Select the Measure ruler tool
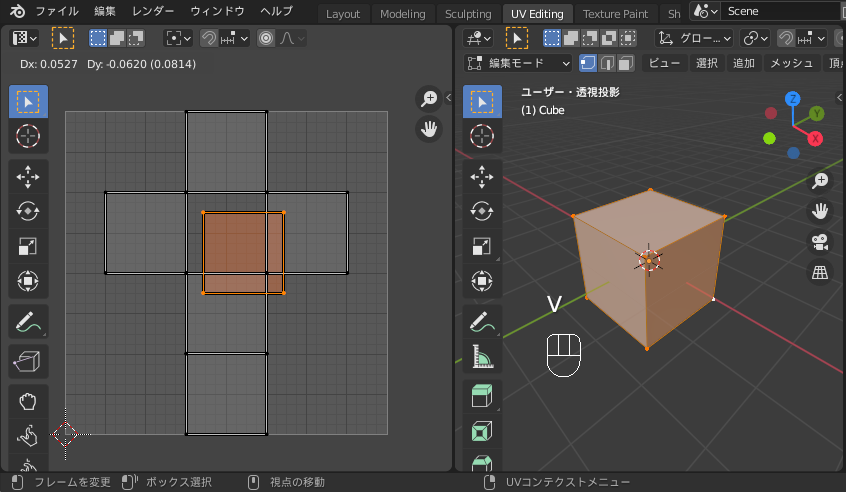The width and height of the screenshot is (846, 492). pyautogui.click(x=482, y=356)
